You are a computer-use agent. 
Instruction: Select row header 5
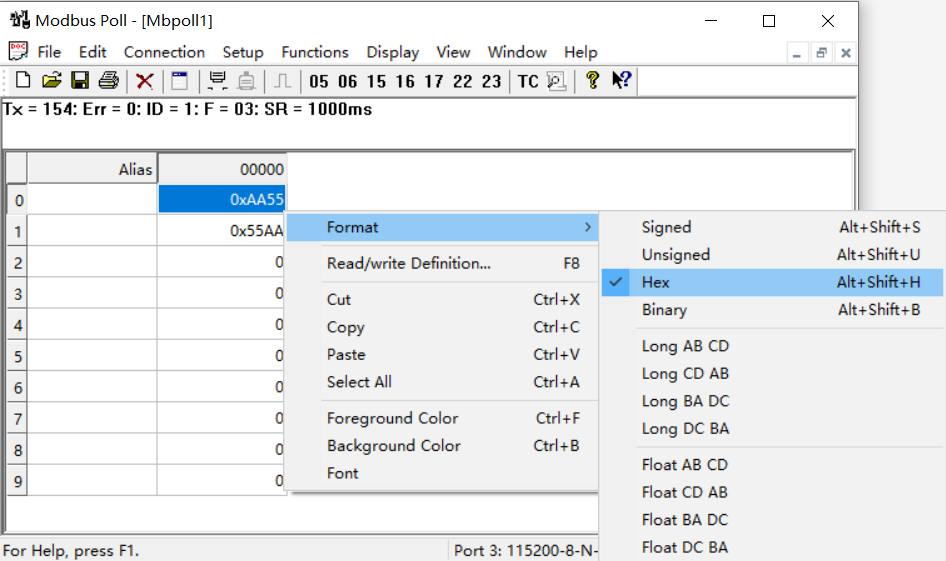point(17,356)
